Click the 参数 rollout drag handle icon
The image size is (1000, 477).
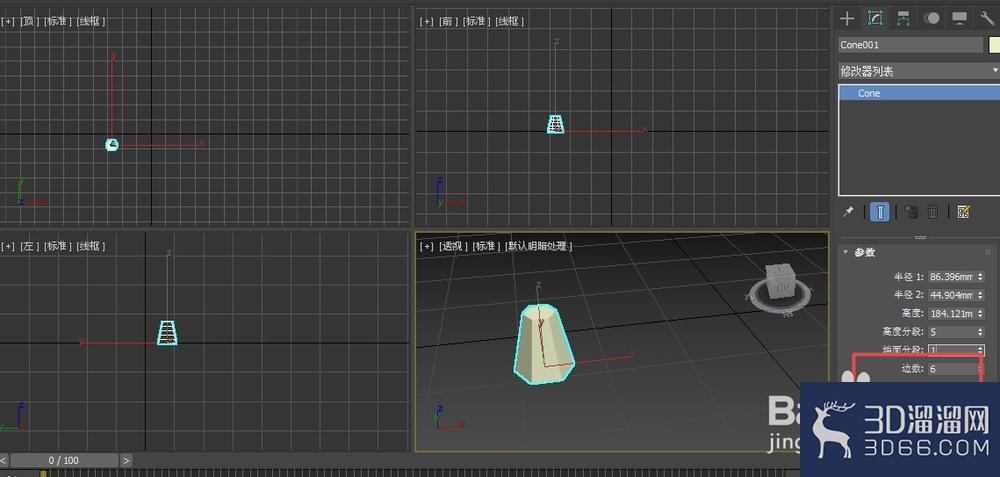coord(988,252)
